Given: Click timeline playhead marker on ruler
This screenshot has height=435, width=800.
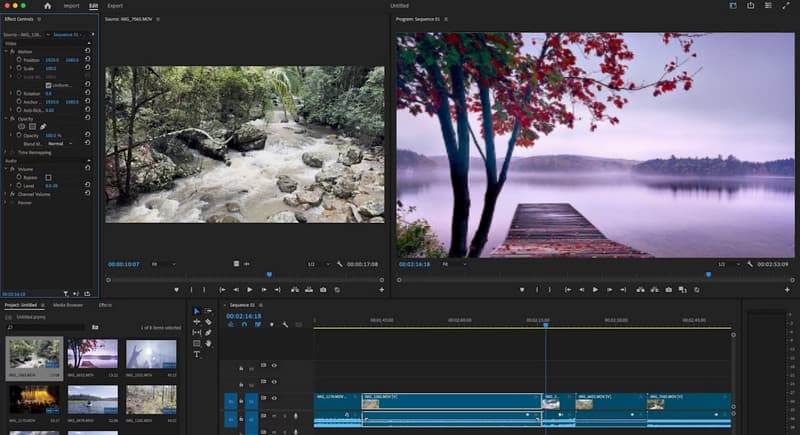Looking at the screenshot, I should pyautogui.click(x=545, y=324).
